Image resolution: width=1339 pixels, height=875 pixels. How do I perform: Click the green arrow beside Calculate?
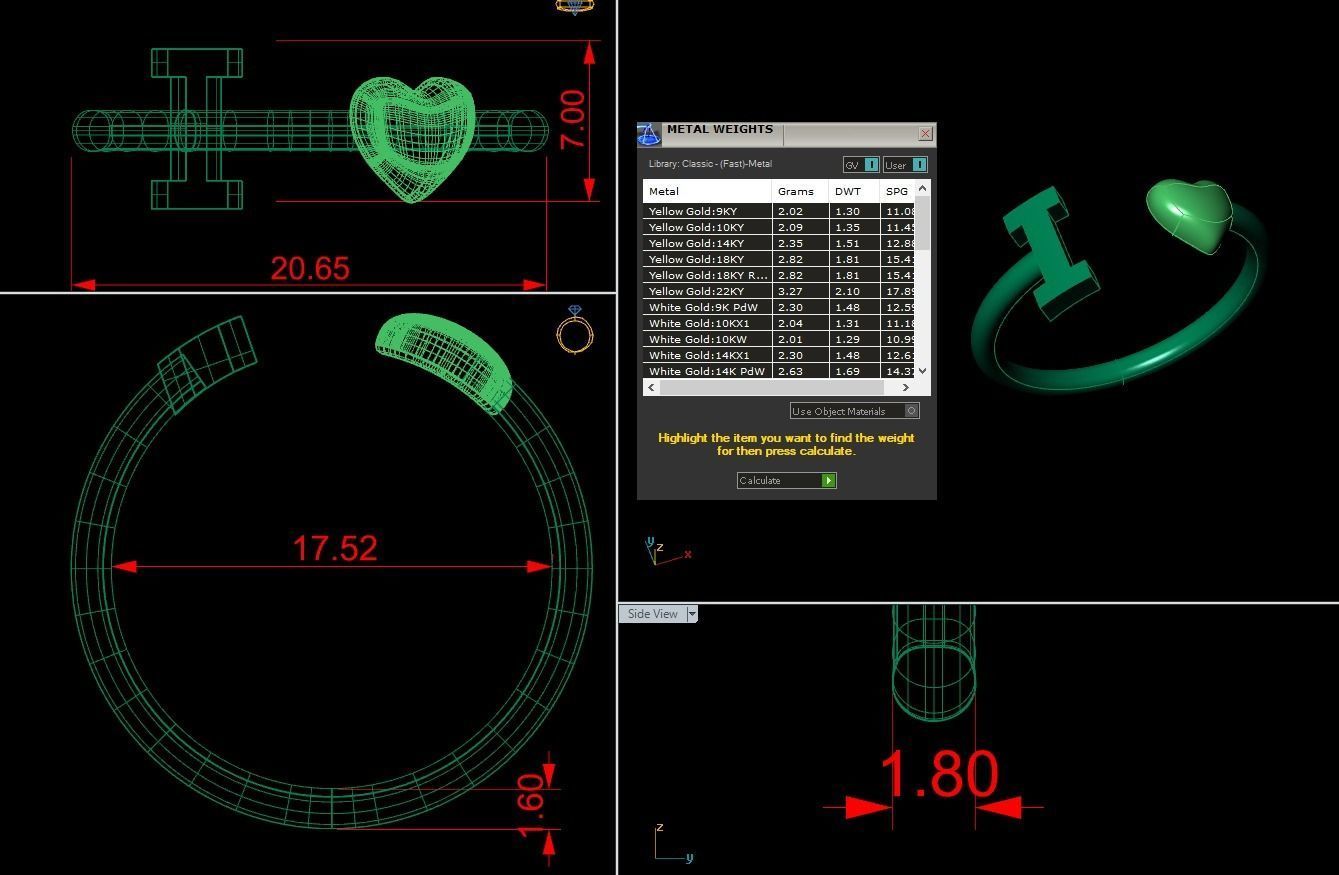[x=828, y=481]
